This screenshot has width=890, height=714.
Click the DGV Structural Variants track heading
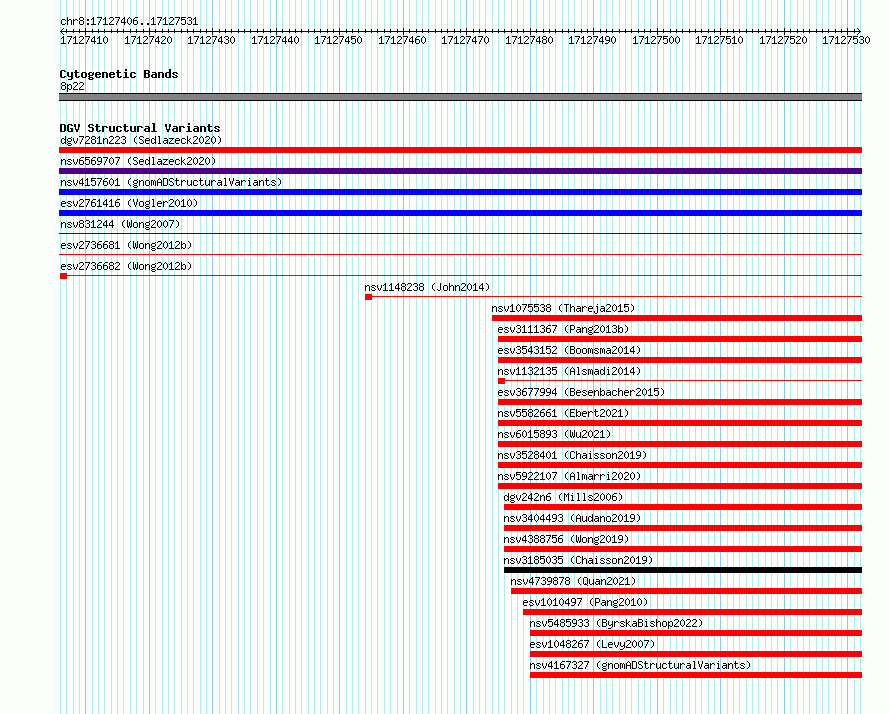(140, 128)
